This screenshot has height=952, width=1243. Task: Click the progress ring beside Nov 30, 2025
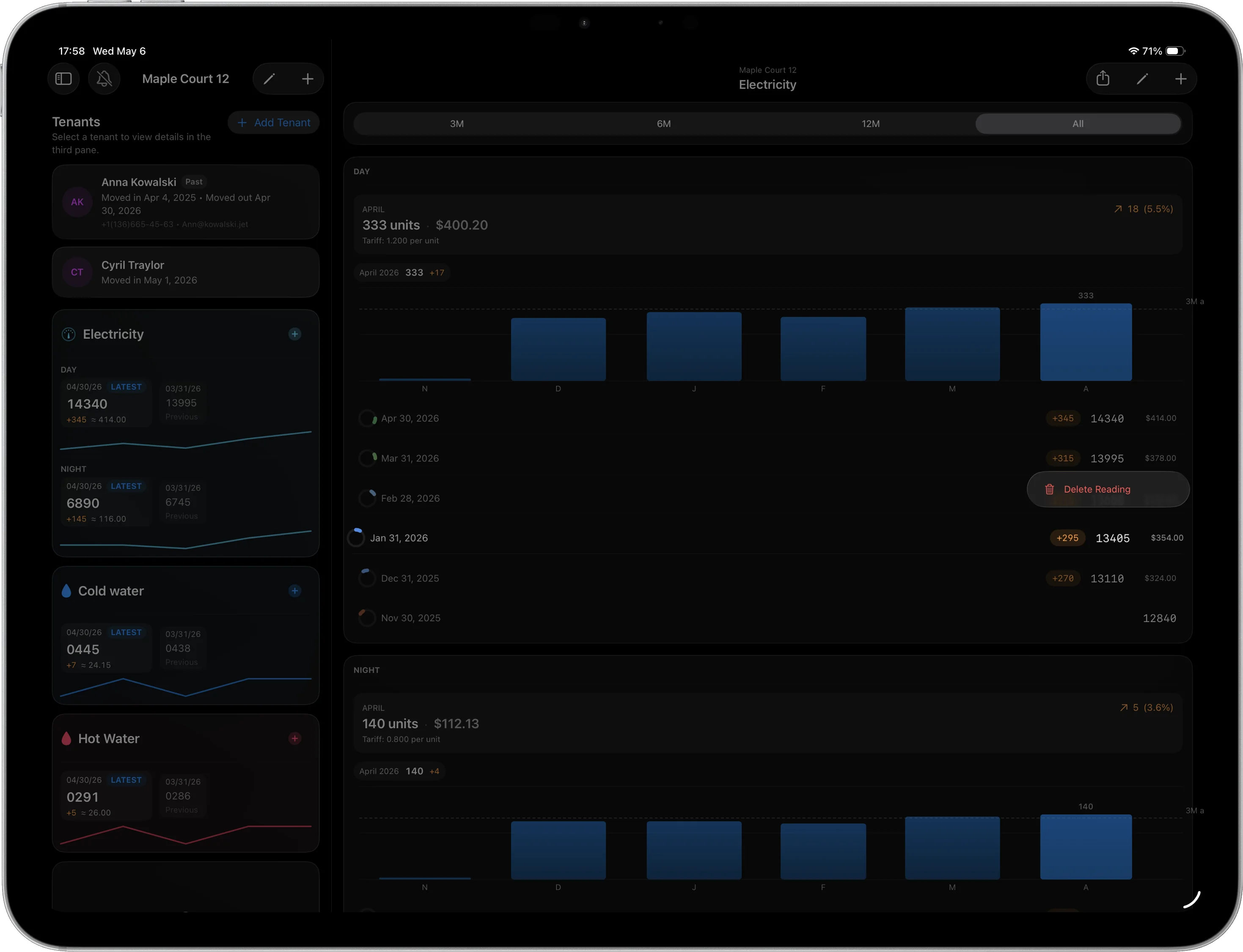coord(367,617)
